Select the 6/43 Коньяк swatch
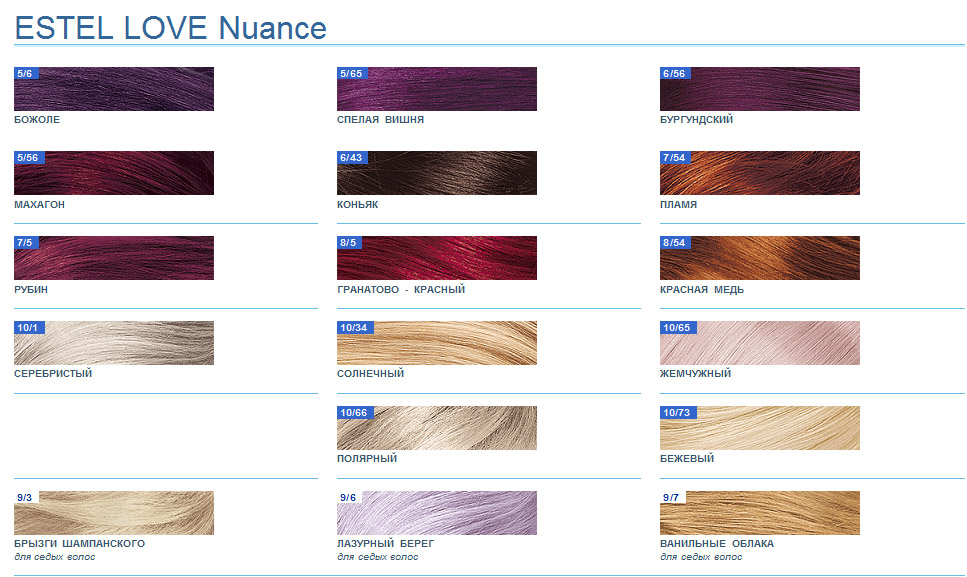 (437, 173)
